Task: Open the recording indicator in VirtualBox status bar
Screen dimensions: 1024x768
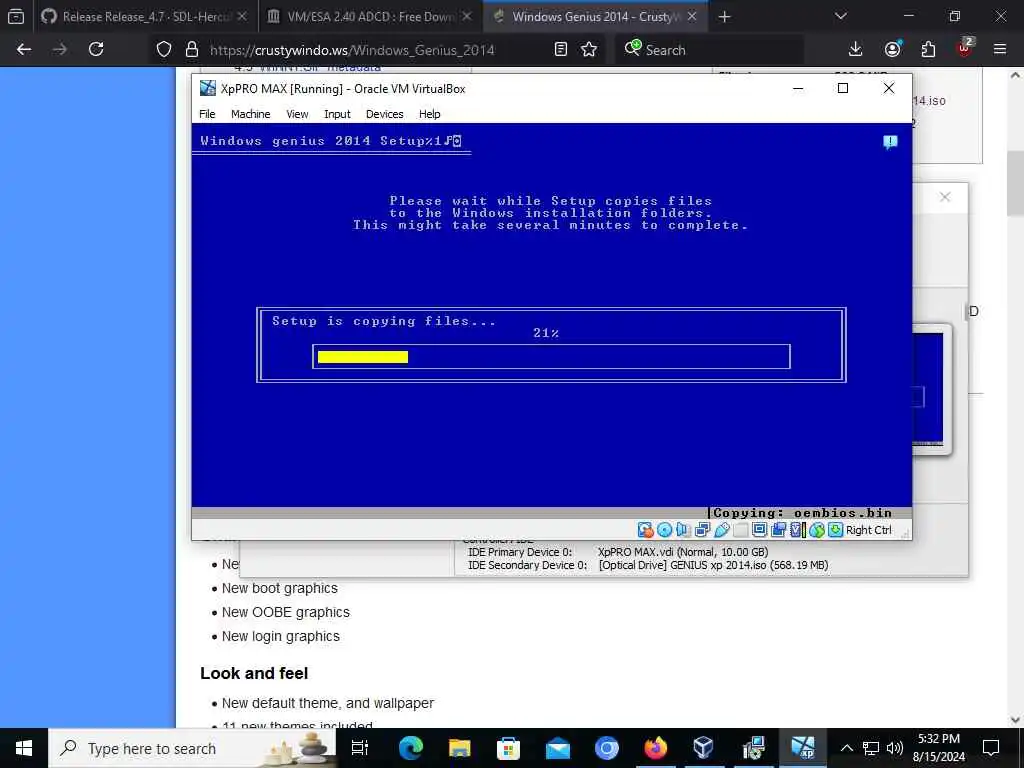Action: (778, 530)
